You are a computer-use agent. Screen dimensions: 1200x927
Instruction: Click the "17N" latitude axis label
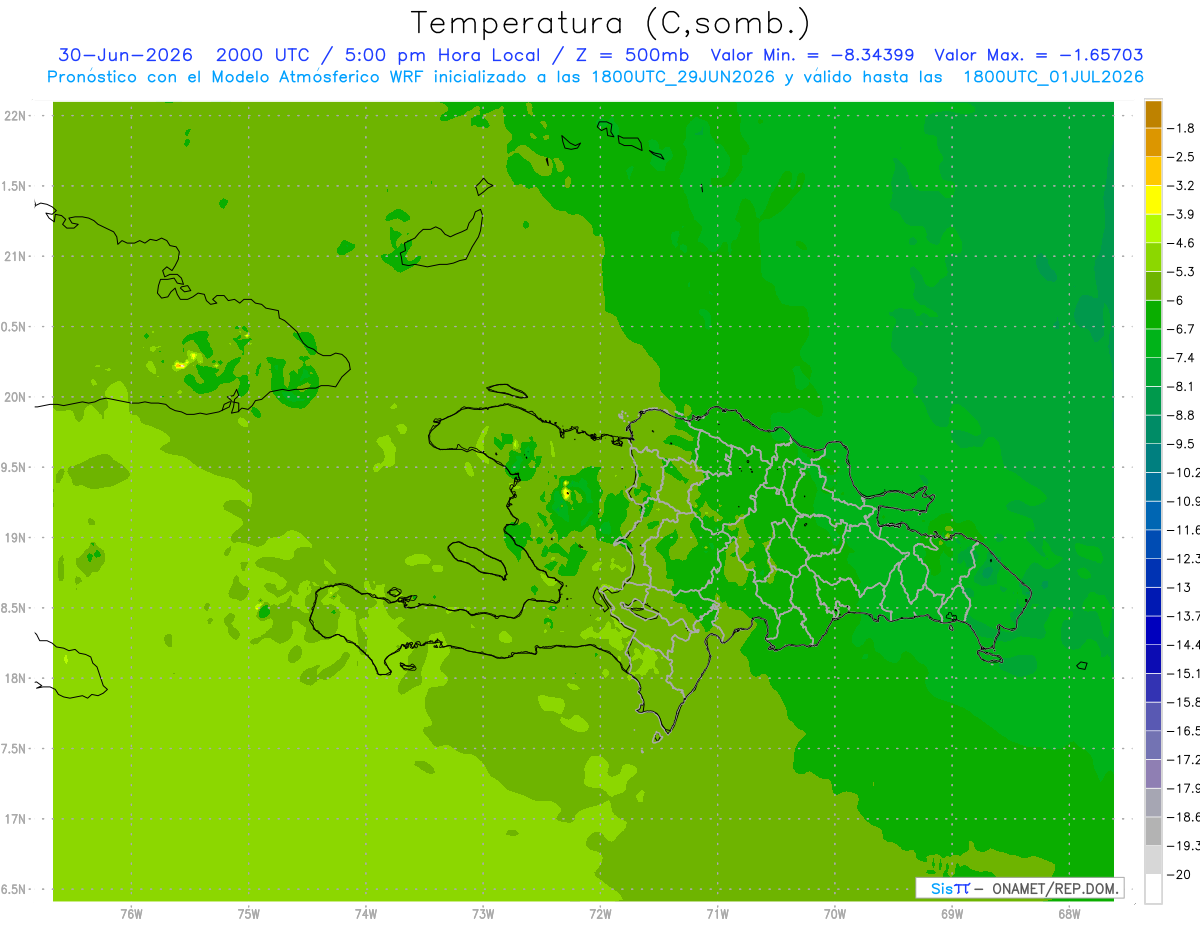[x=16, y=819]
